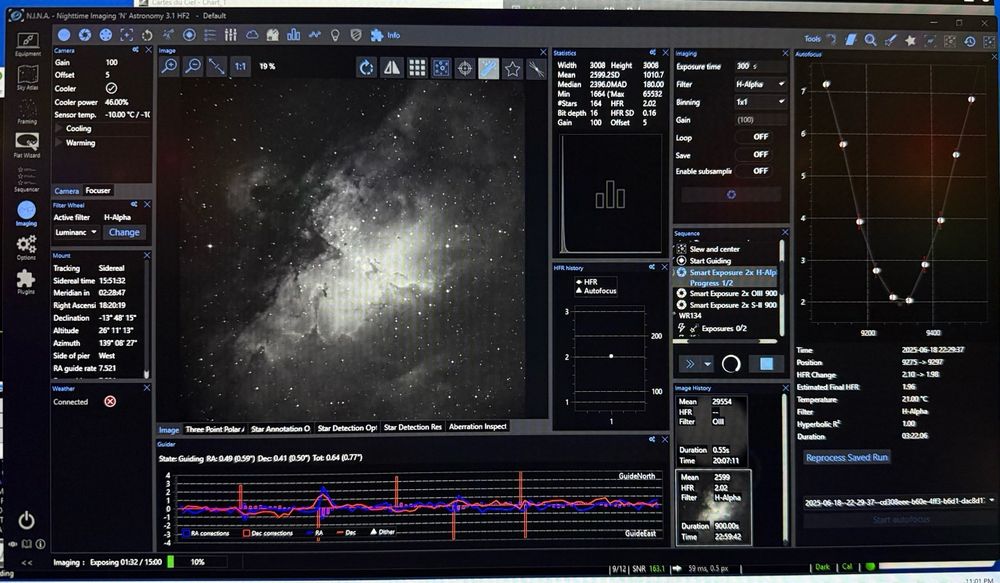This screenshot has height=583, width=1000.
Task: Open the Flat Wizard section
Action: (27, 145)
